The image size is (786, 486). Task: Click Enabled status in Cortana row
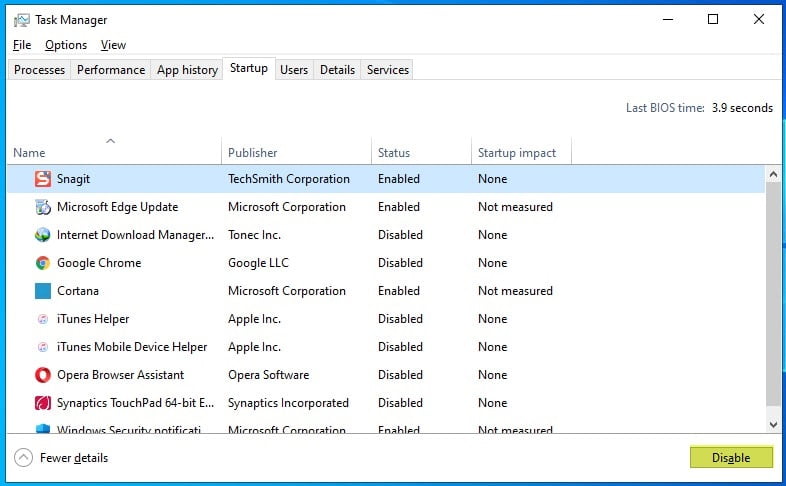coord(399,291)
